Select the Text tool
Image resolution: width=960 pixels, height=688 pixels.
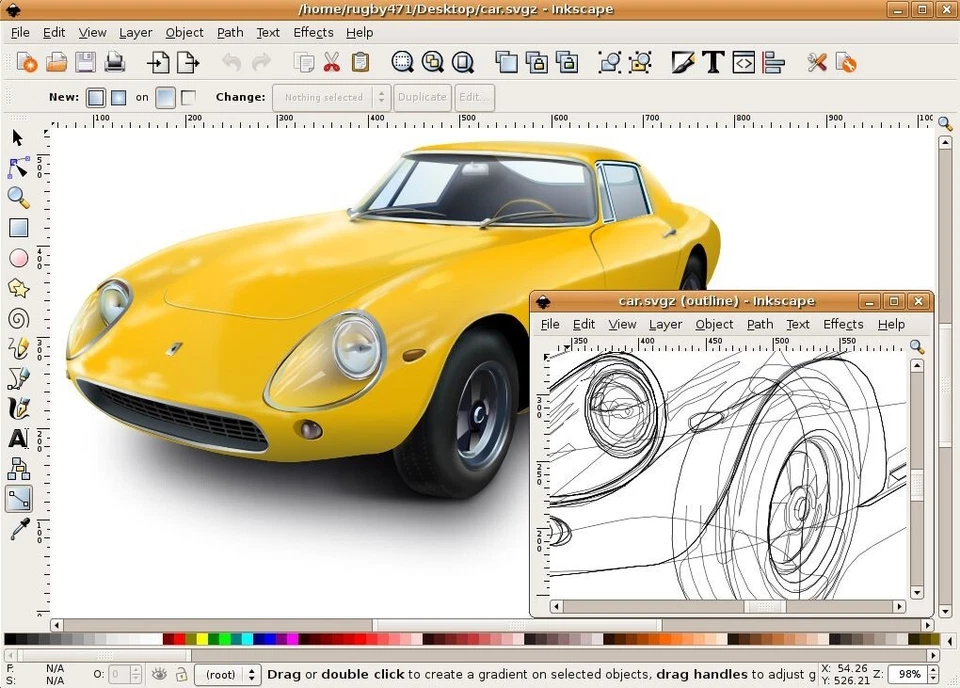17,438
